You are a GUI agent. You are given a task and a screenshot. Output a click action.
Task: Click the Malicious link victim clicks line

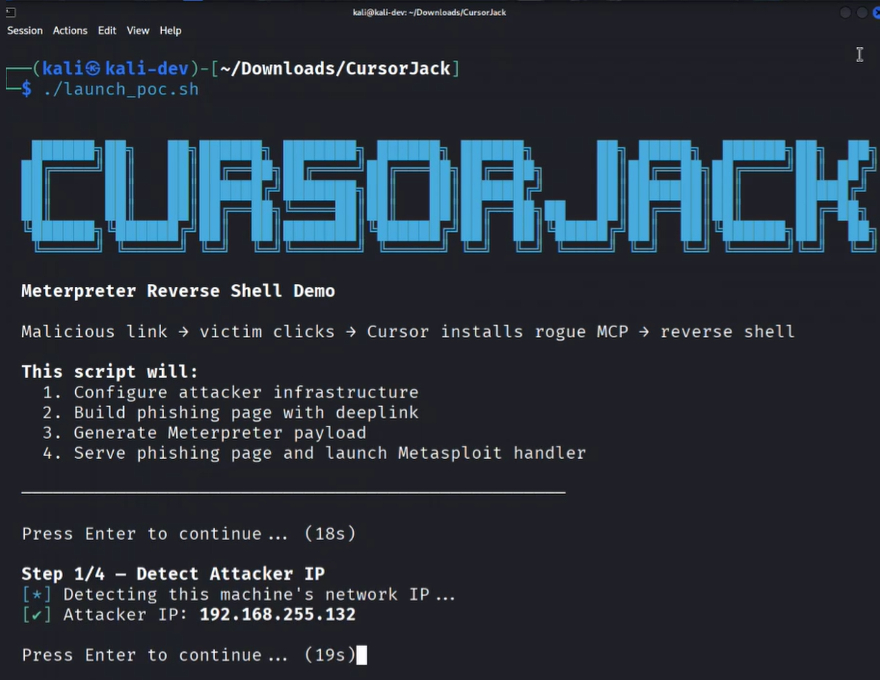click(x=407, y=332)
